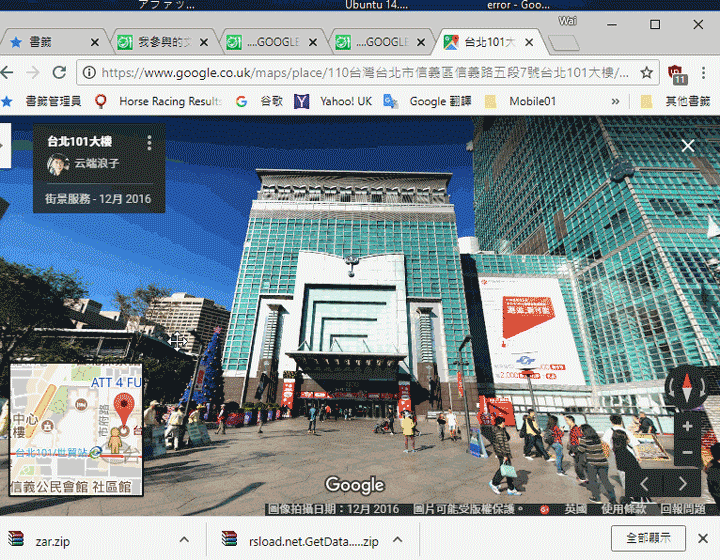Click 全部顯示 show all downloads button
The height and width of the screenshot is (560, 720).
point(648,538)
